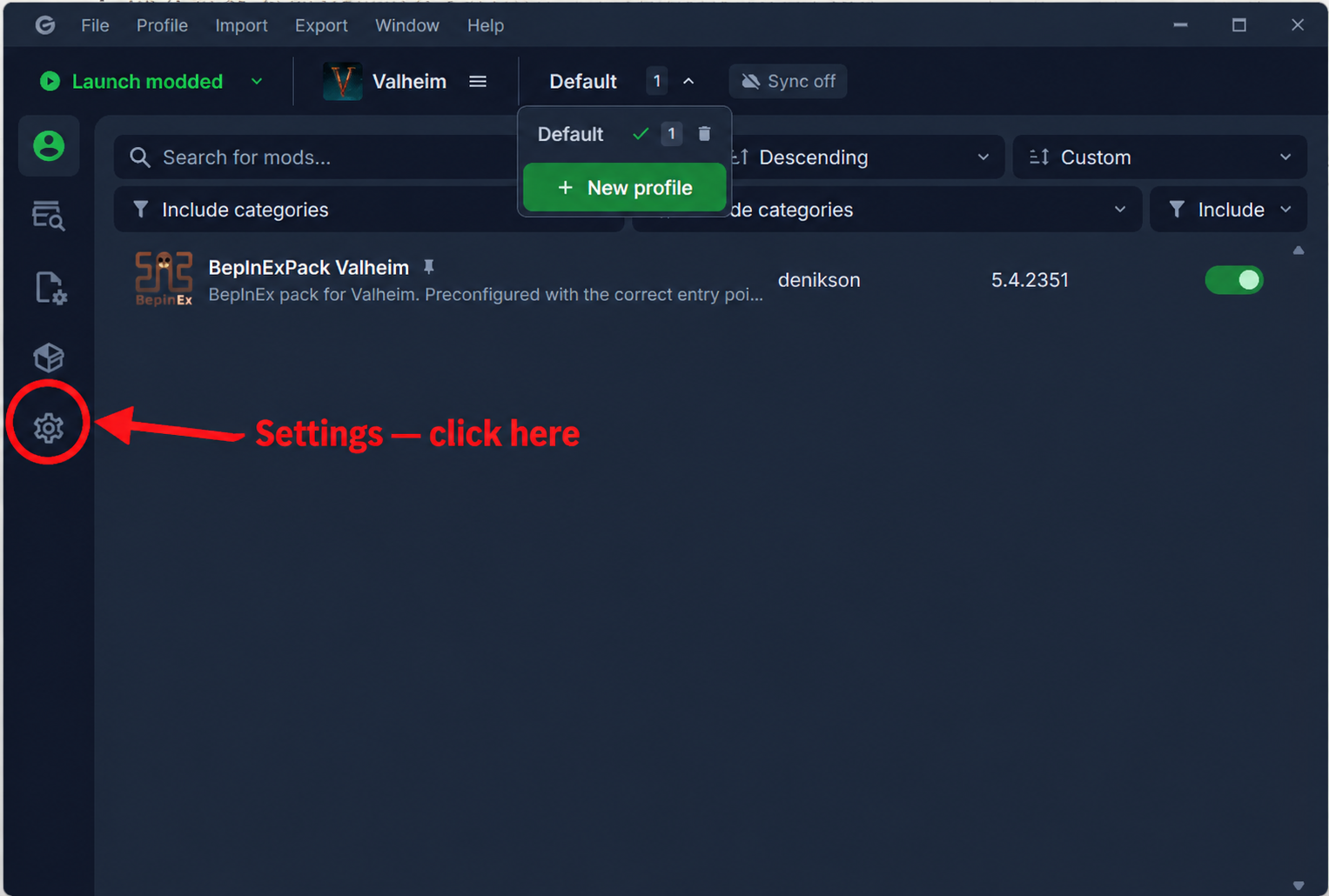1329x896 pixels.
Task: Open the config editor sidebar icon
Action: pyautogui.click(x=49, y=288)
